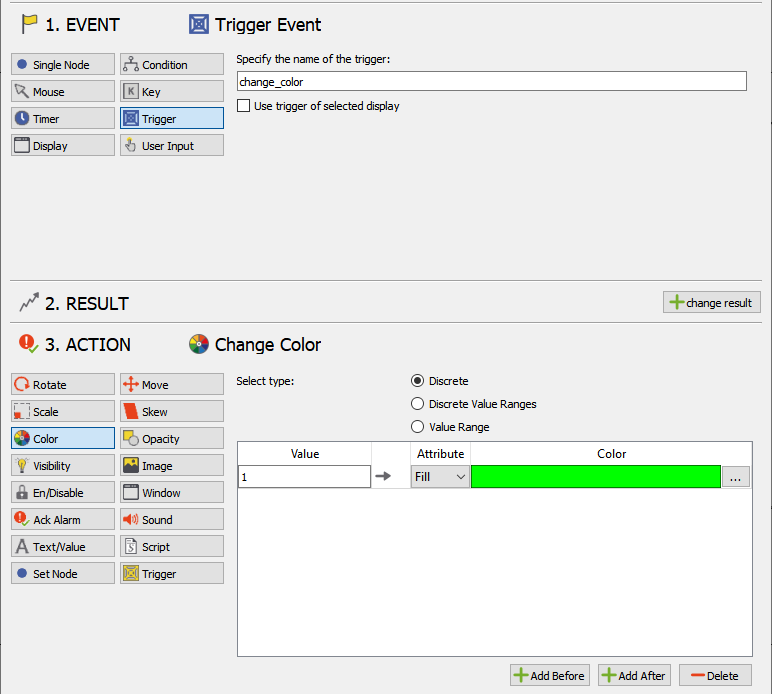Click the change result button

[711, 302]
